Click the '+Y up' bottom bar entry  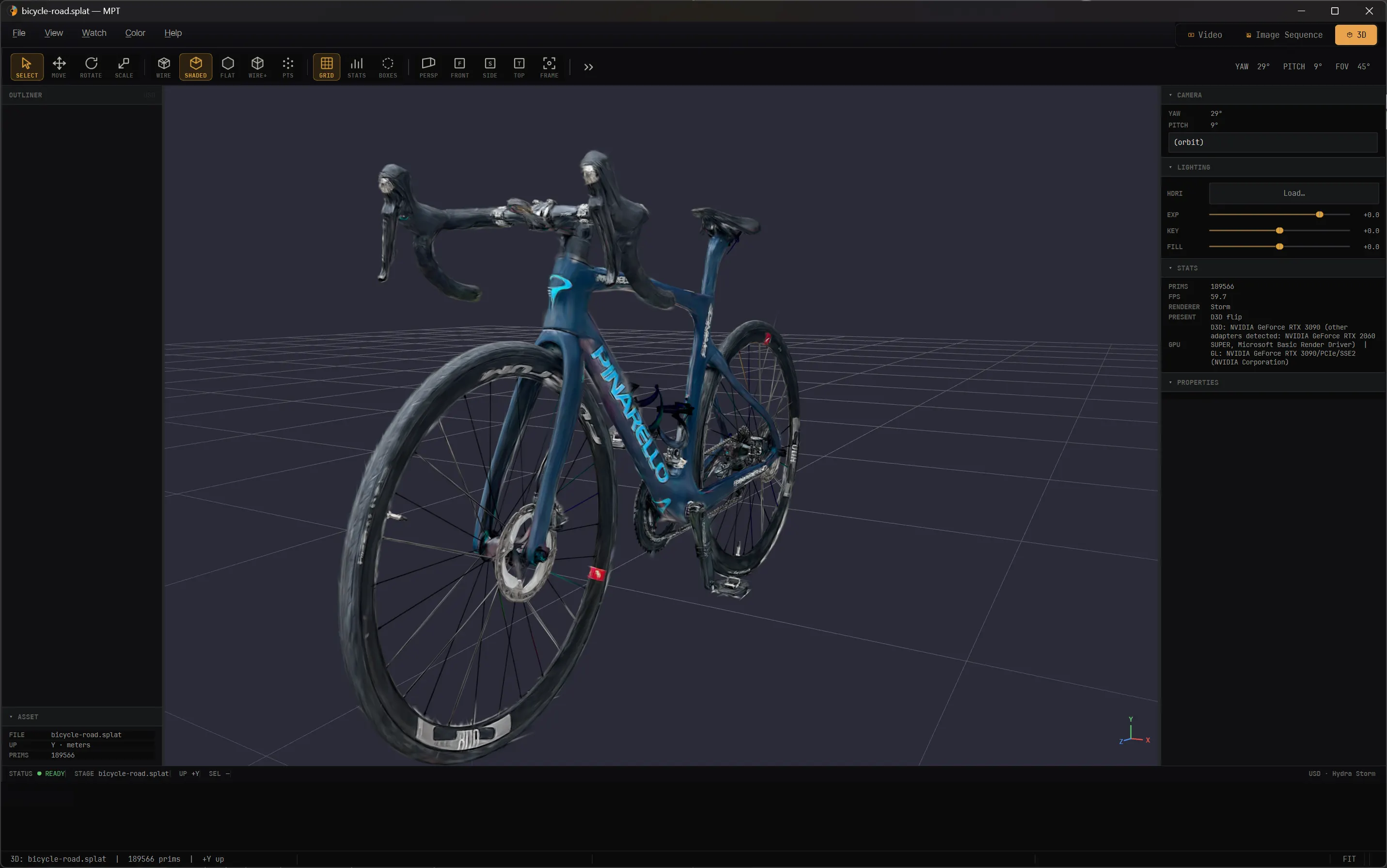(213, 859)
